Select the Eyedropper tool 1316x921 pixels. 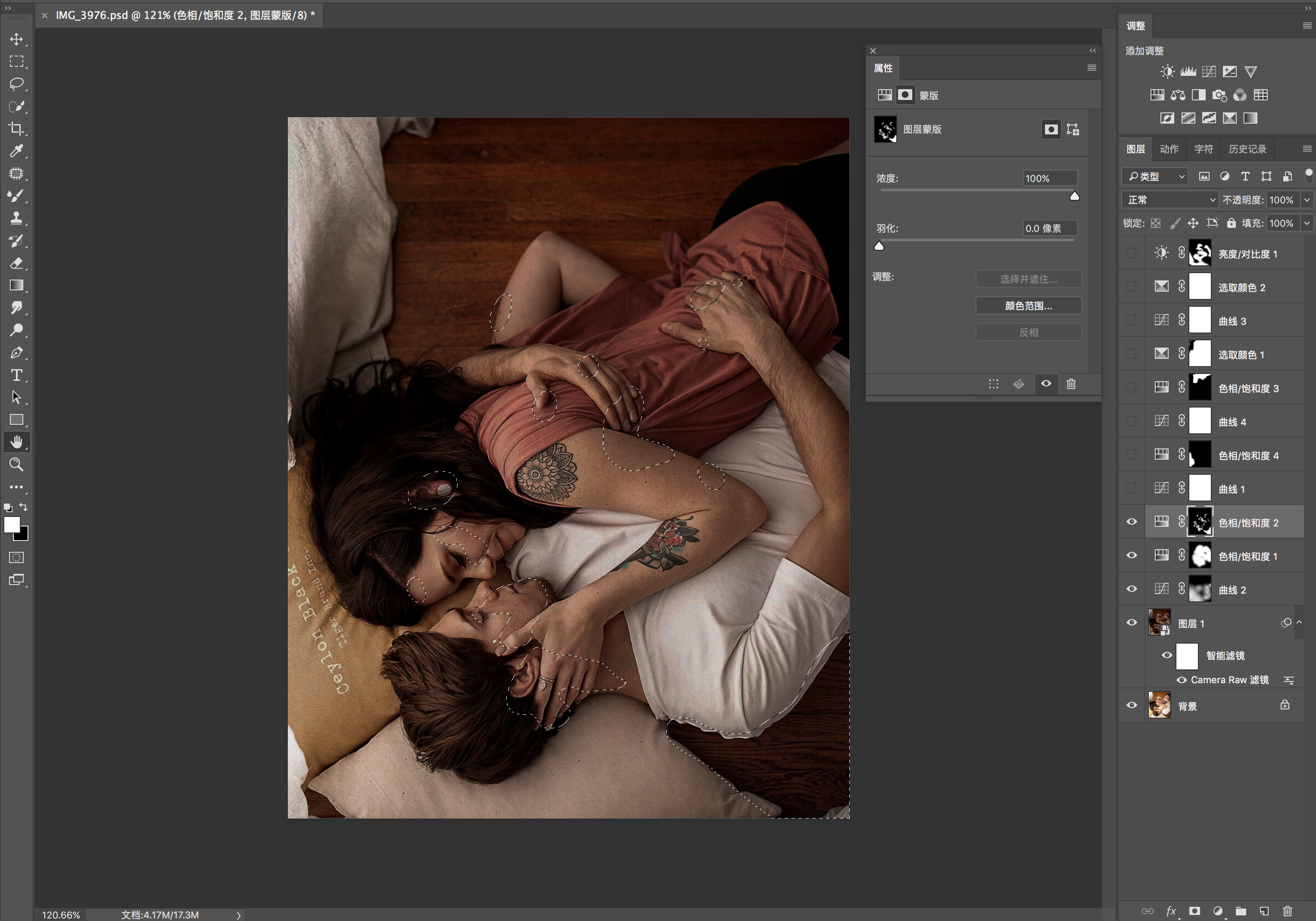click(x=16, y=151)
